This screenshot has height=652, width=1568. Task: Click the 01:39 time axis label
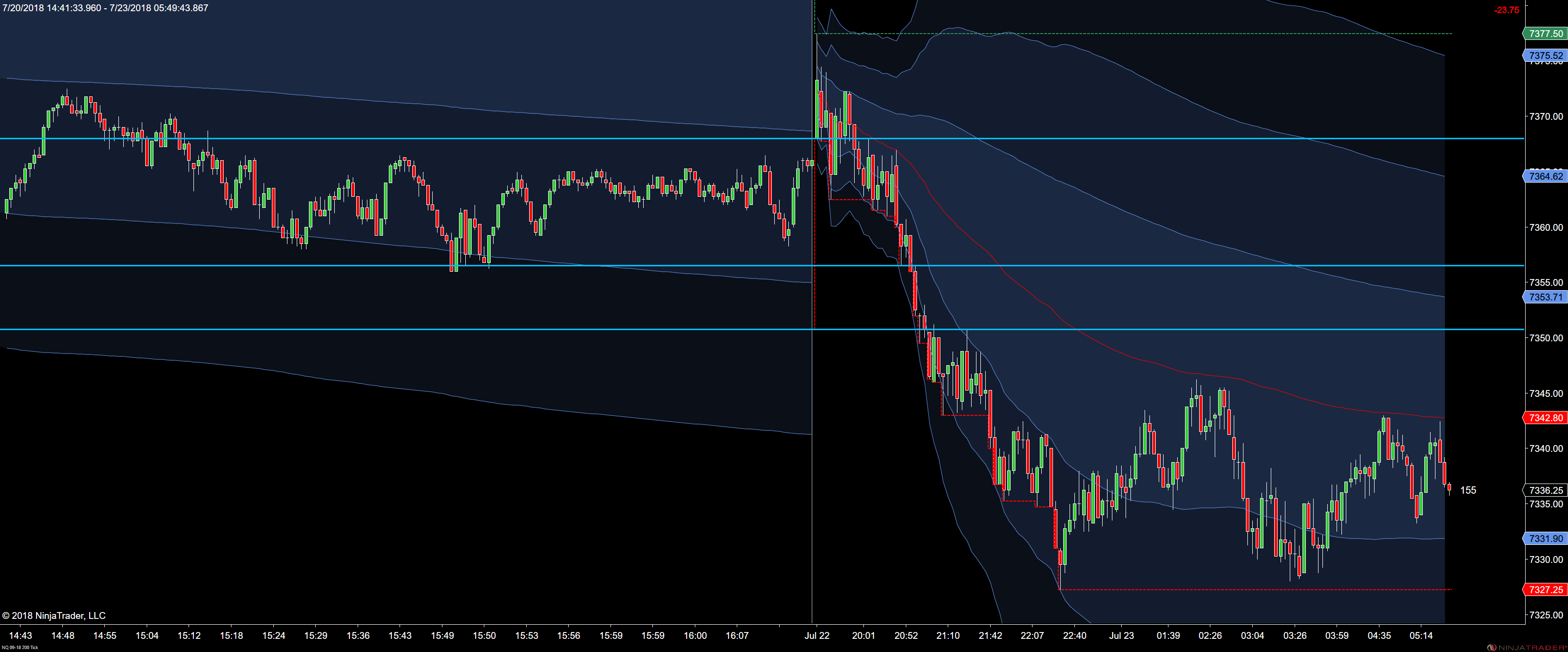[1168, 635]
